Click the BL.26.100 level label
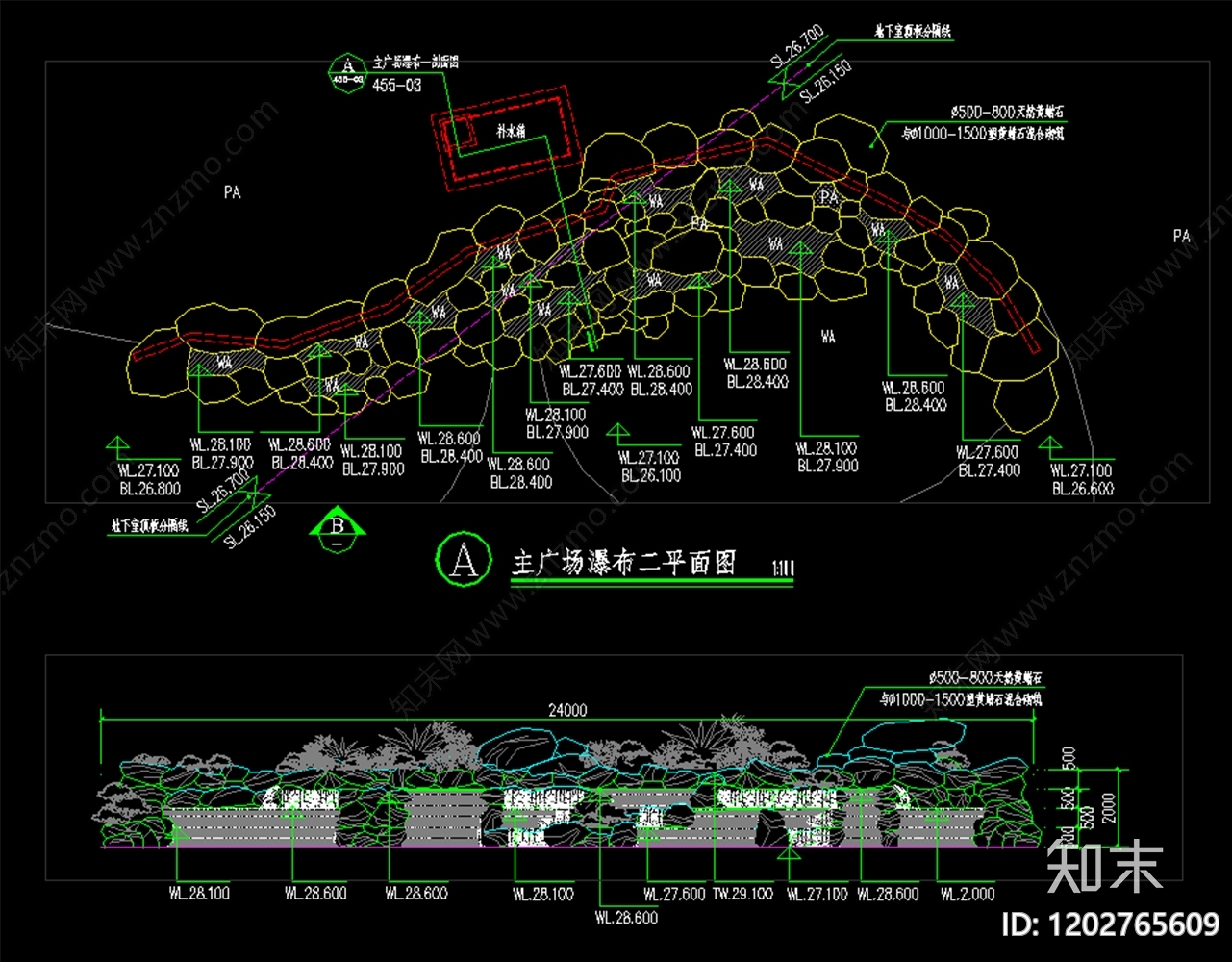The width and height of the screenshot is (1232, 962). point(651,475)
